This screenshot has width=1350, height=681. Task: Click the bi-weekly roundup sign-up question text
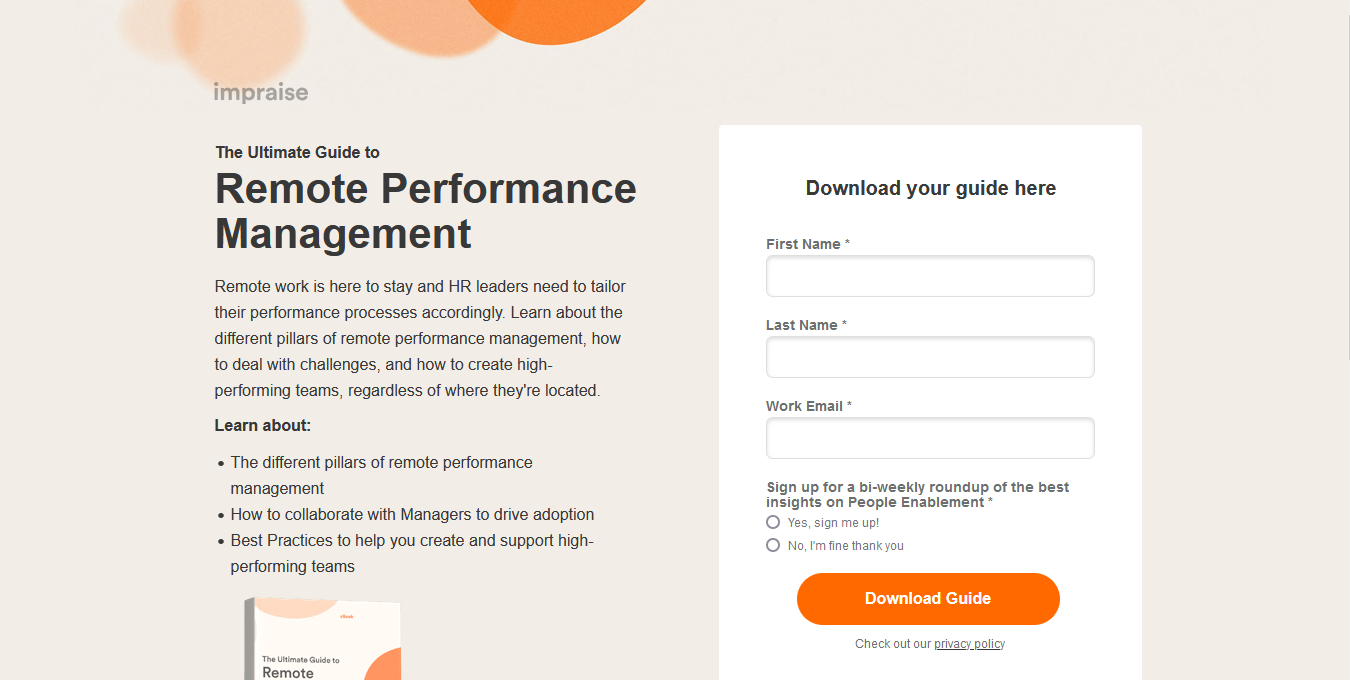[x=918, y=495]
